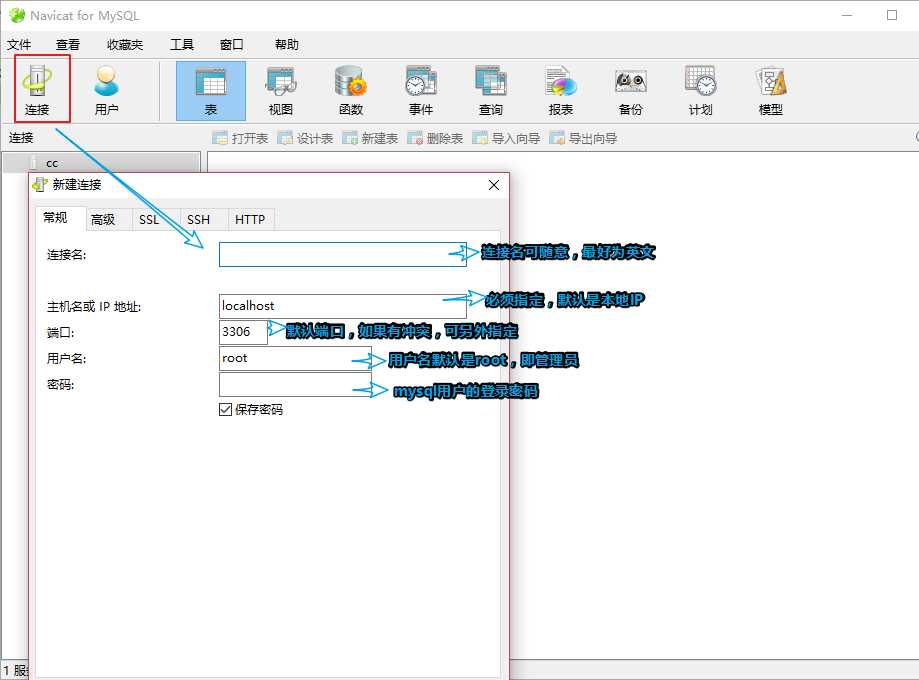Viewport: 919px width, 680px height.
Task: Open the 报表 (Report) toolbar icon
Action: tap(560, 91)
